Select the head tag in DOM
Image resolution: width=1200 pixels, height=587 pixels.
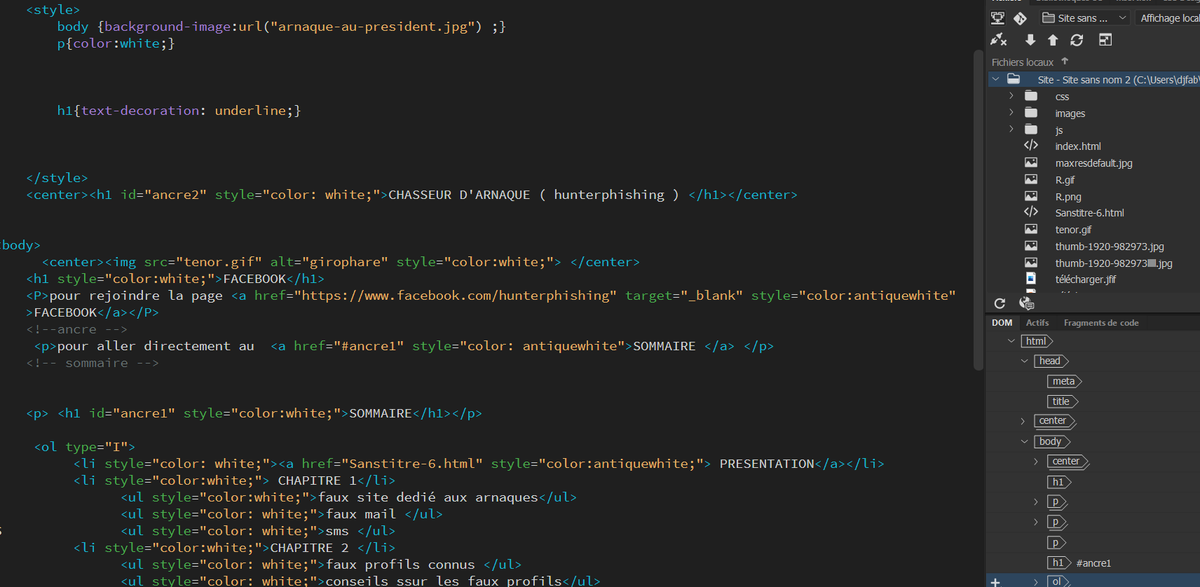tap(1051, 361)
